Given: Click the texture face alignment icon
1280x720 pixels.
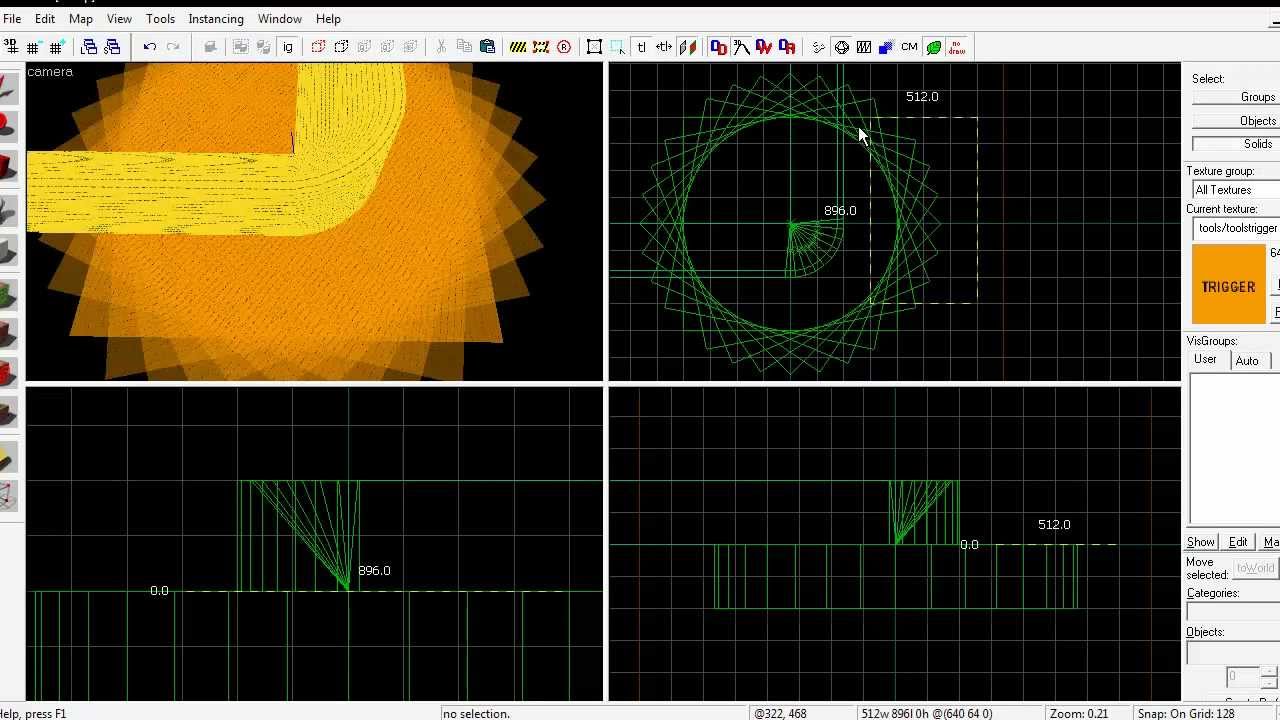Looking at the screenshot, I should (687, 47).
